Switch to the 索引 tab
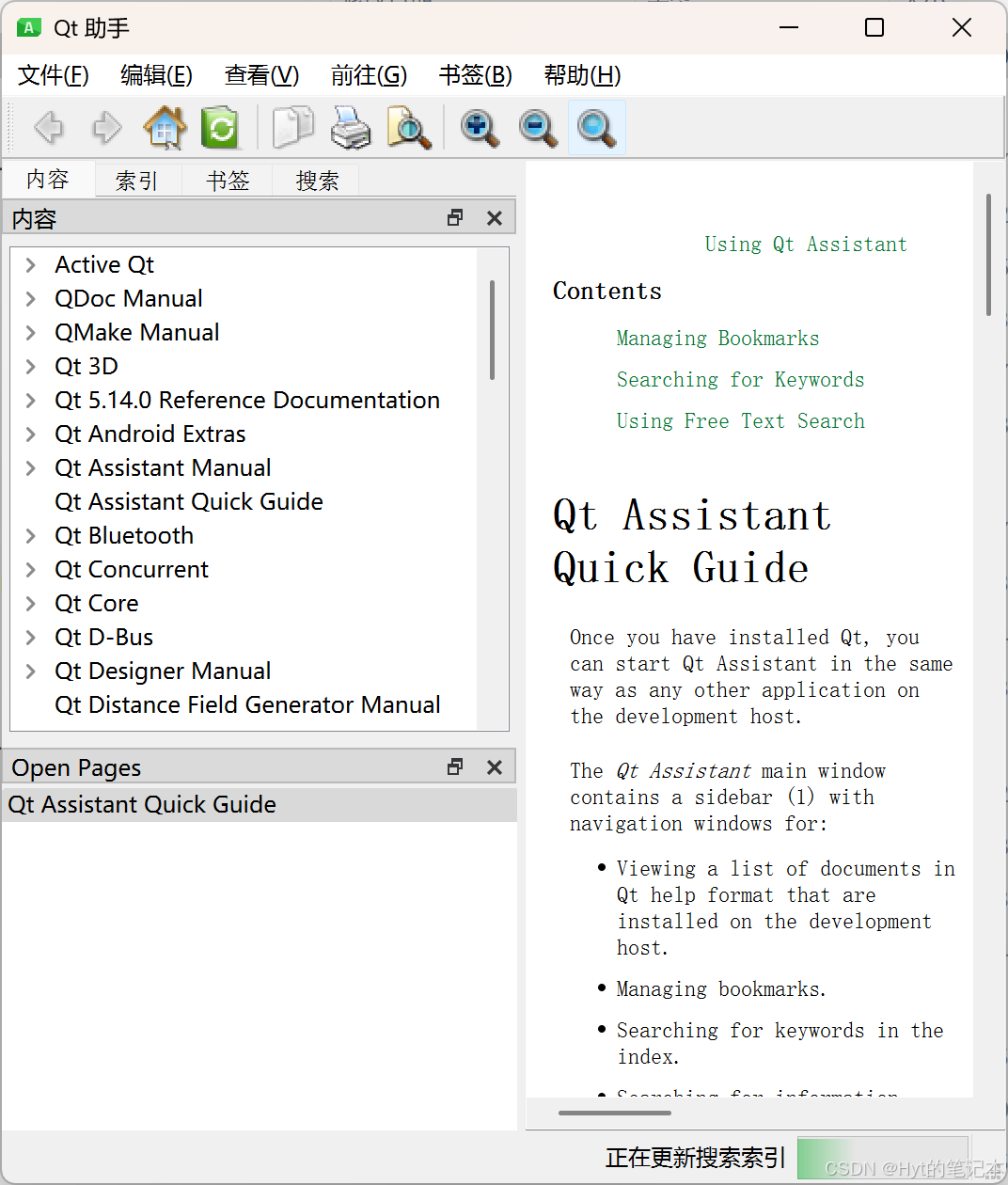The image size is (1008, 1185). [x=137, y=181]
